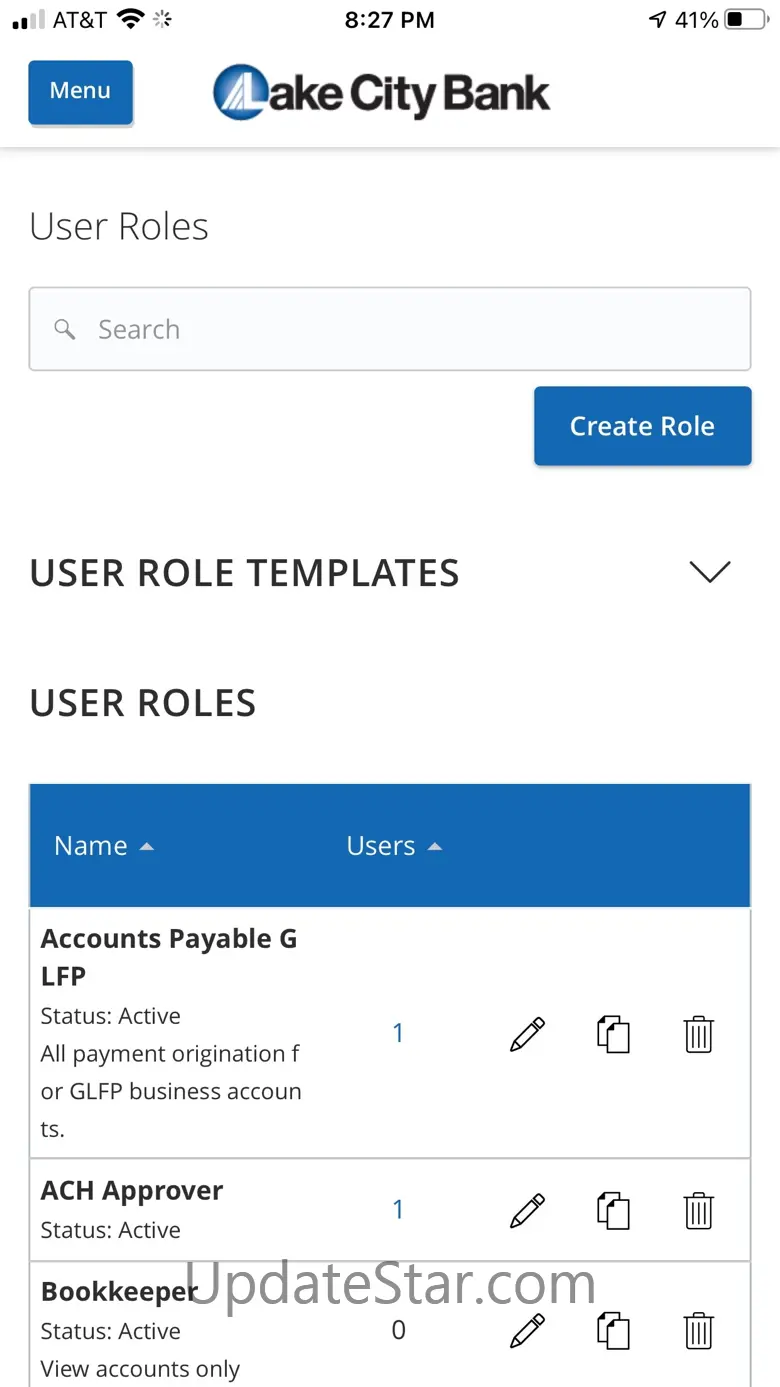Open user count for Accounts Payable GLFP
This screenshot has height=1387, width=780.
tap(398, 1033)
